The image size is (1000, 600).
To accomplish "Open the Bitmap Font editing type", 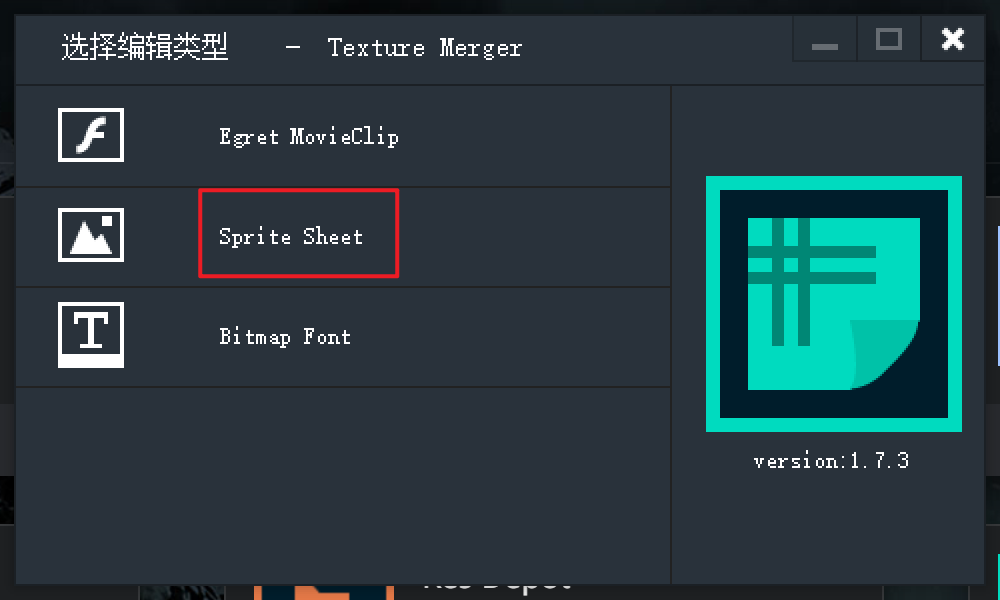I will point(285,337).
